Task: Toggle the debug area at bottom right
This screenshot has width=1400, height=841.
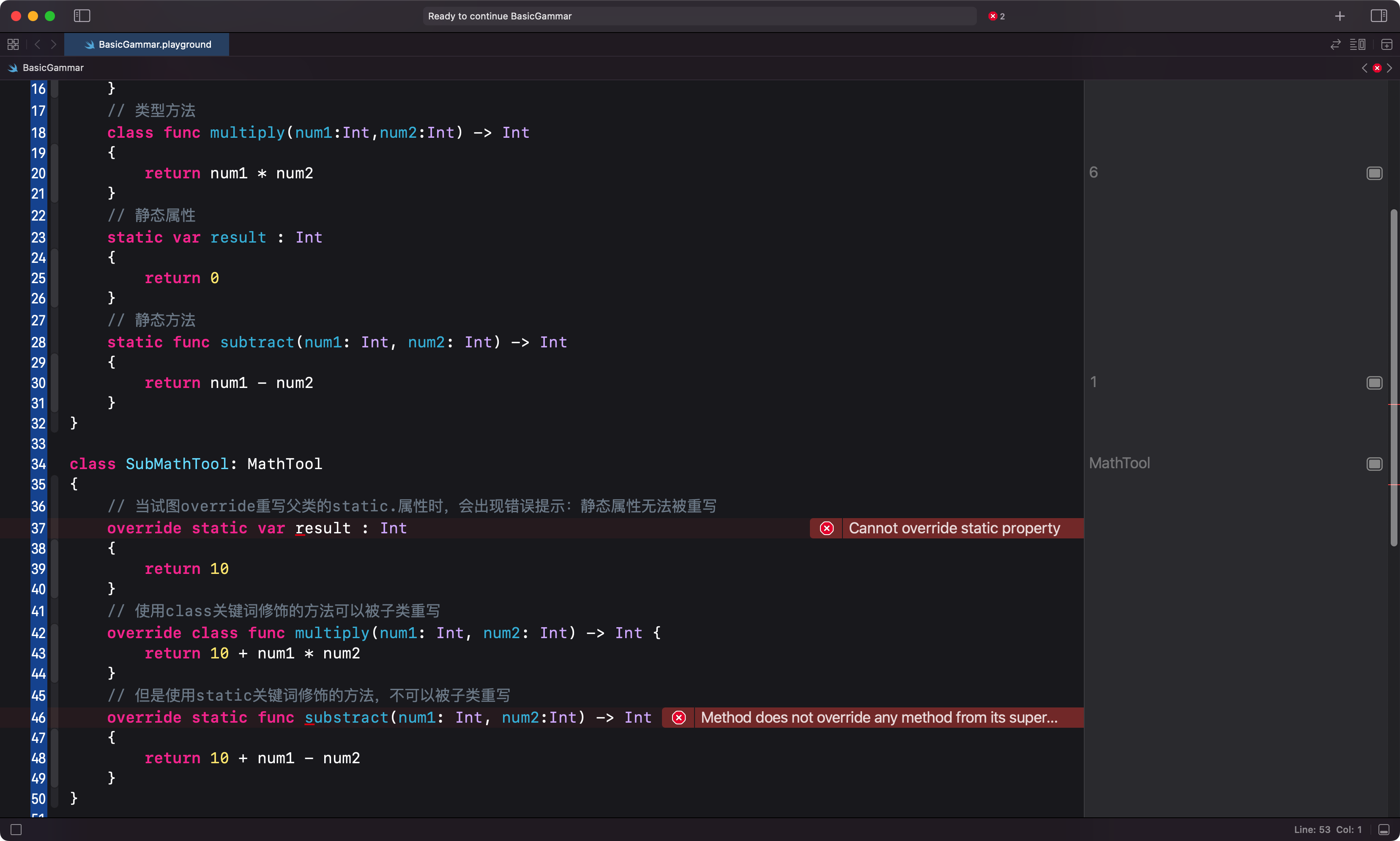Action: coord(1384,830)
